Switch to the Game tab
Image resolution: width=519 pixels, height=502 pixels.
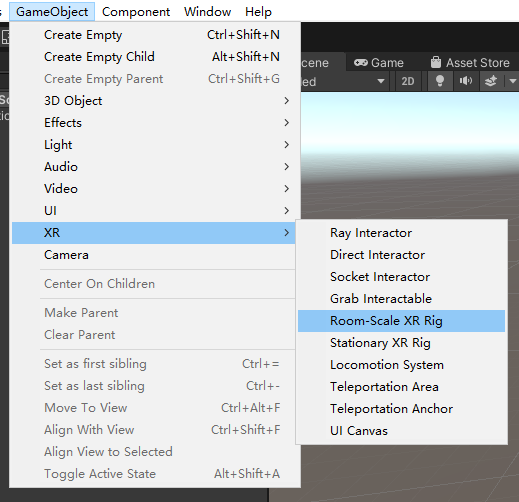pos(379,63)
